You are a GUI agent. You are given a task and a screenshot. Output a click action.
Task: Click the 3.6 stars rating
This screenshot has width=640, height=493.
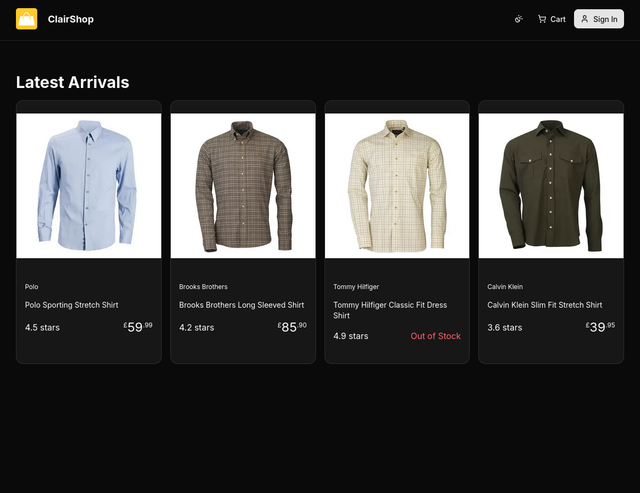pos(504,328)
